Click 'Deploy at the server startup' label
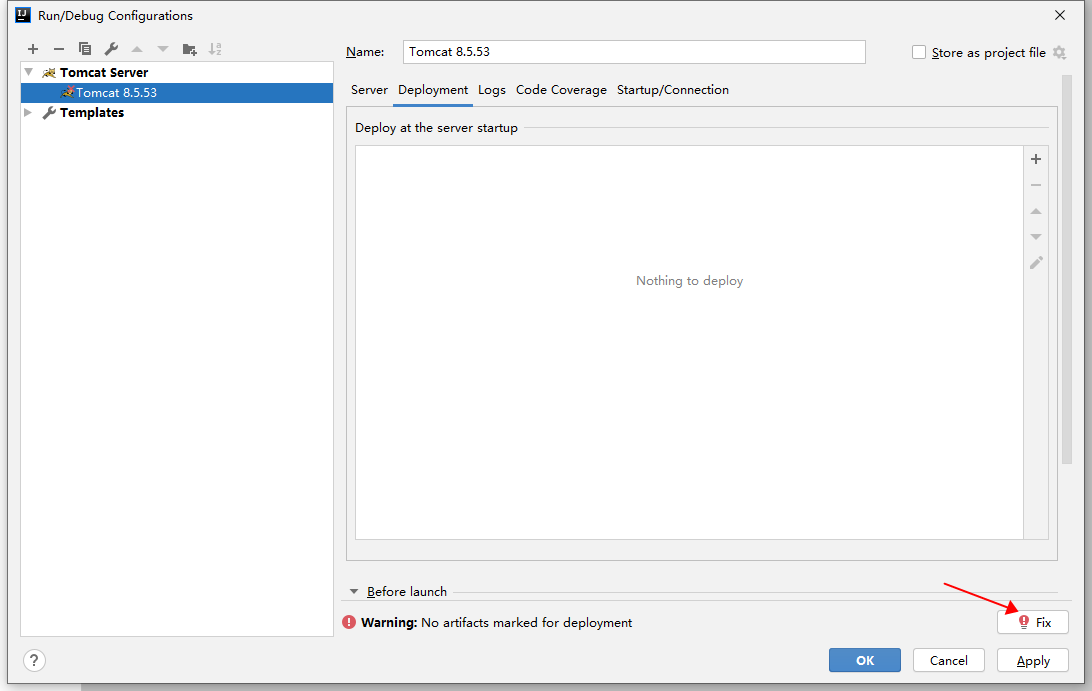 click(437, 127)
